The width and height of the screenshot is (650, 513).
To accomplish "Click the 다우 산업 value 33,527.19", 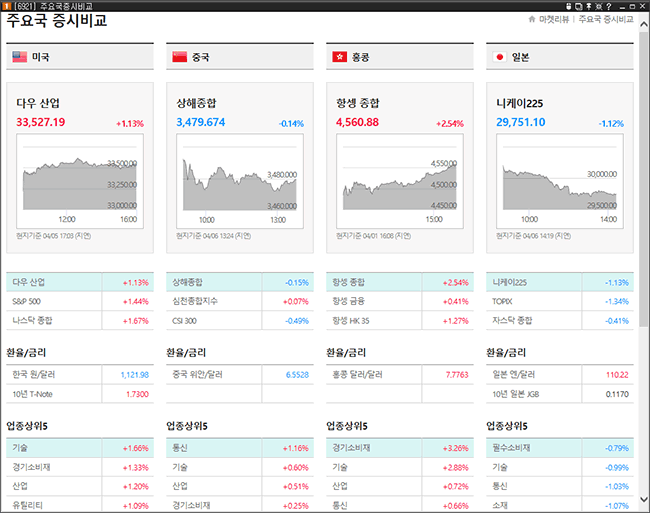I will 41,122.
